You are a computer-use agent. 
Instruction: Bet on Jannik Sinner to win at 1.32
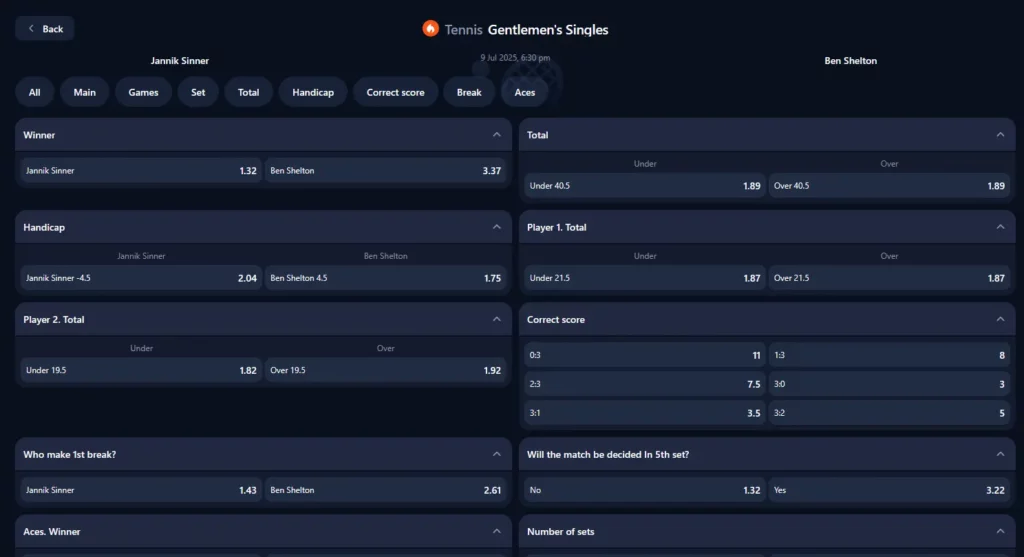(140, 171)
